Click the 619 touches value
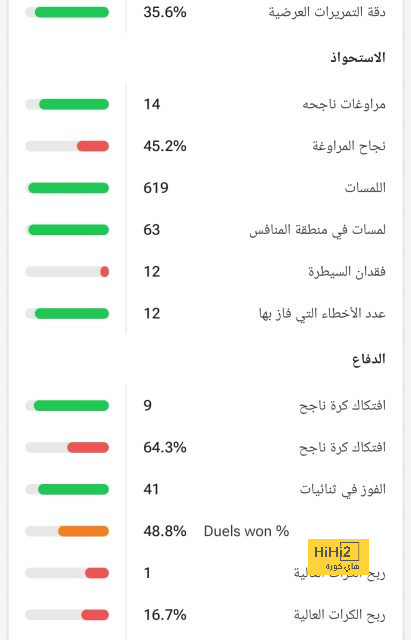This screenshot has width=411, height=640. tap(156, 188)
